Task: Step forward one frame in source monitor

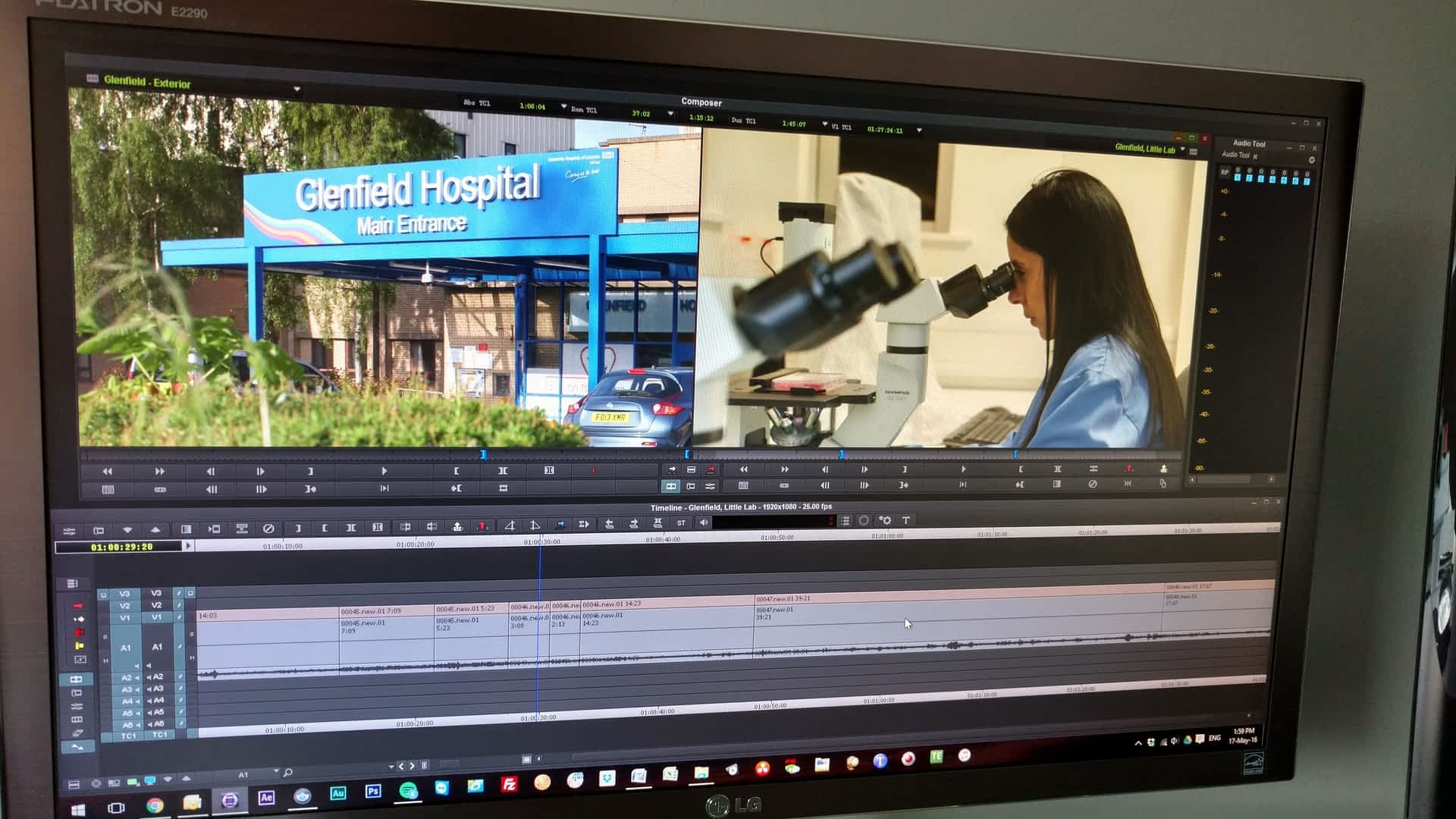Action: tap(260, 472)
